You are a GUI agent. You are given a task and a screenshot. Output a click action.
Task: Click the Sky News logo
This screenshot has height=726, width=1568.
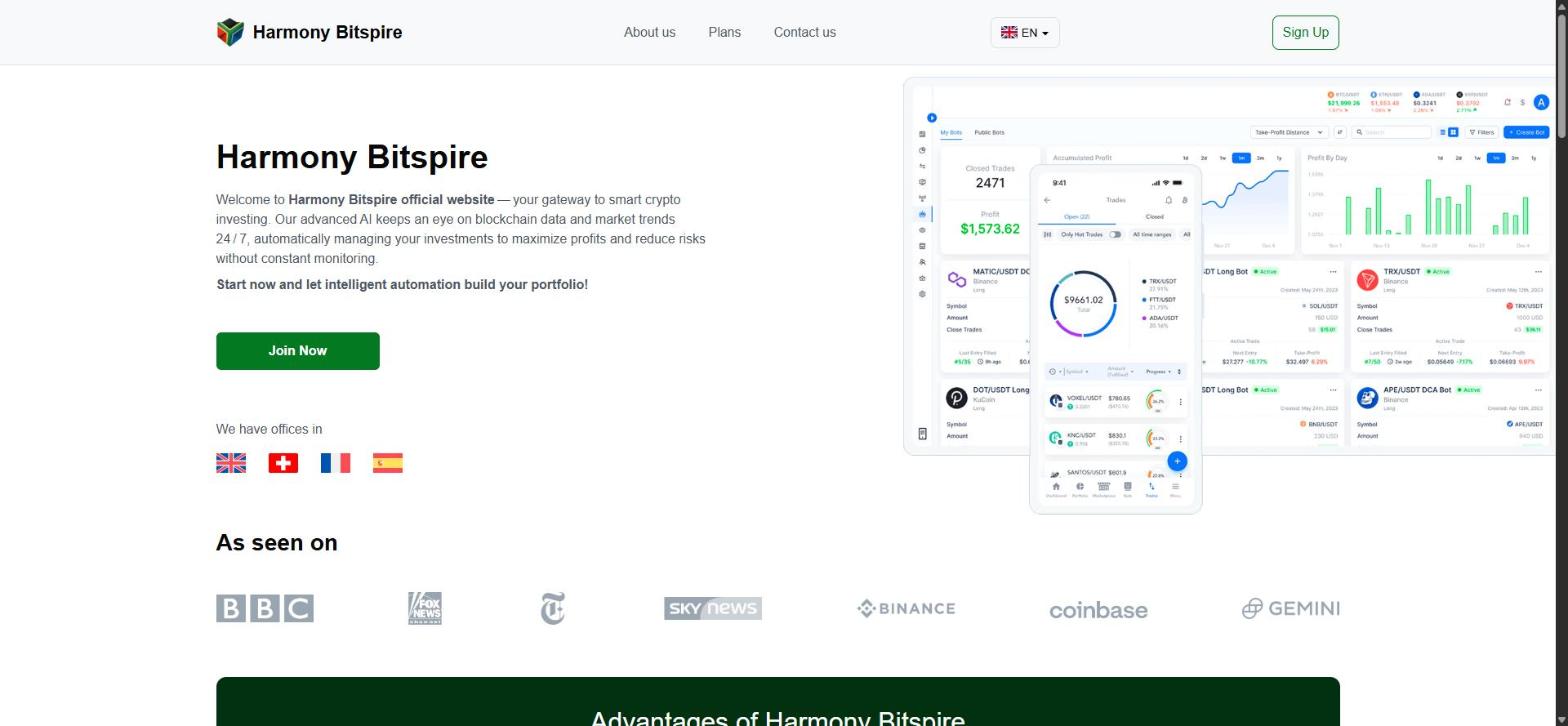click(x=713, y=608)
